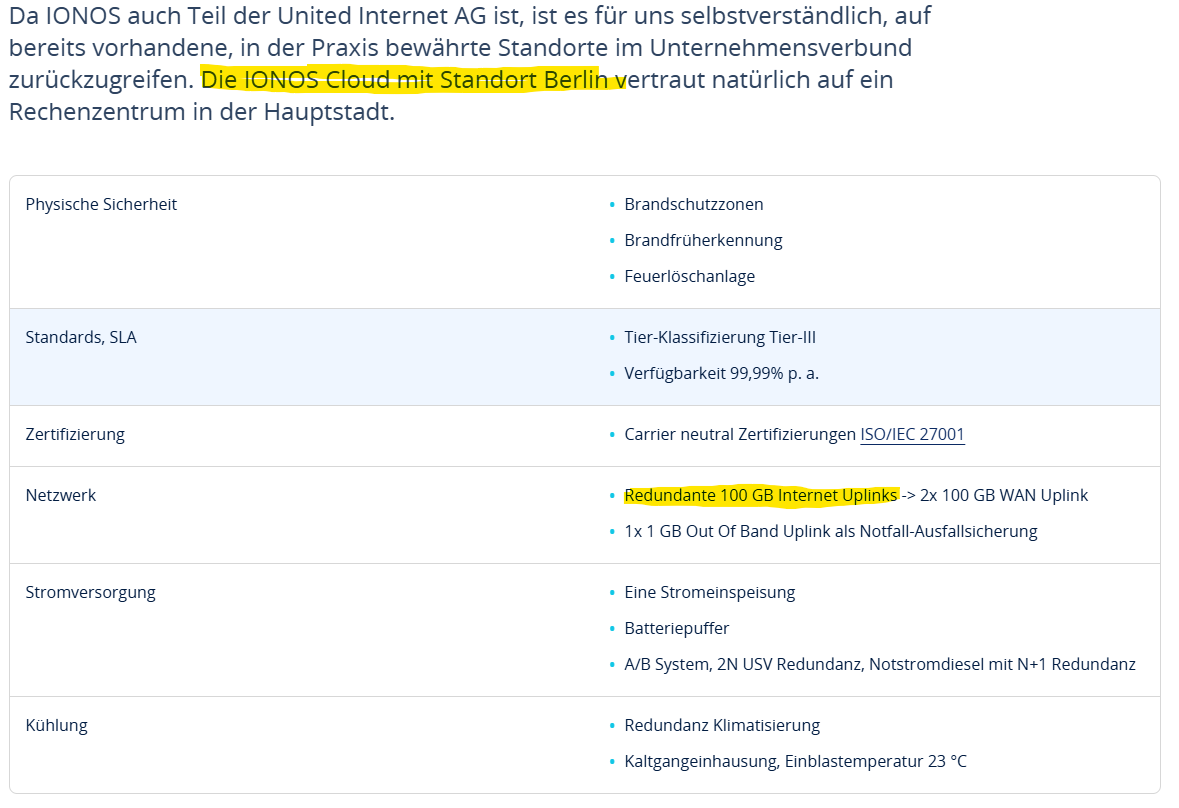Click the 'Standards, SLA' row label

coord(81,337)
